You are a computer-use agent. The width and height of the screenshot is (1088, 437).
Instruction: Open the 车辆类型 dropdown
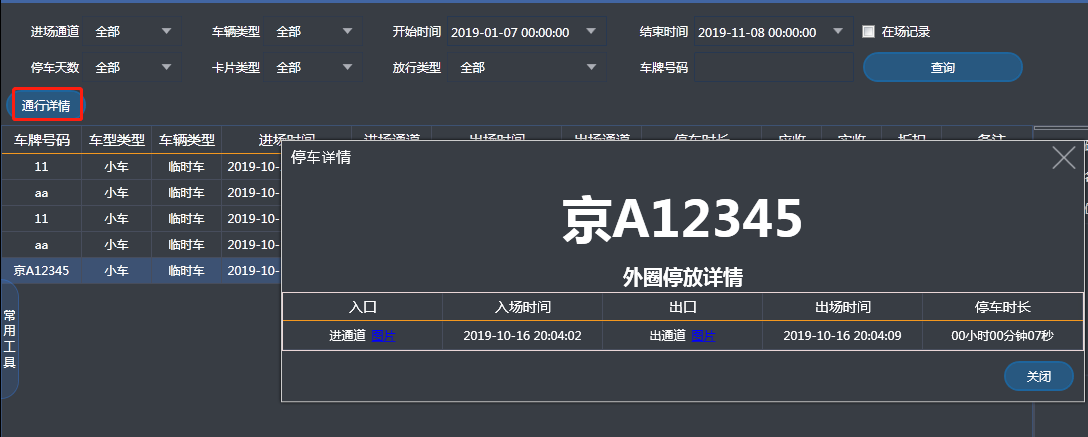[x=313, y=31]
